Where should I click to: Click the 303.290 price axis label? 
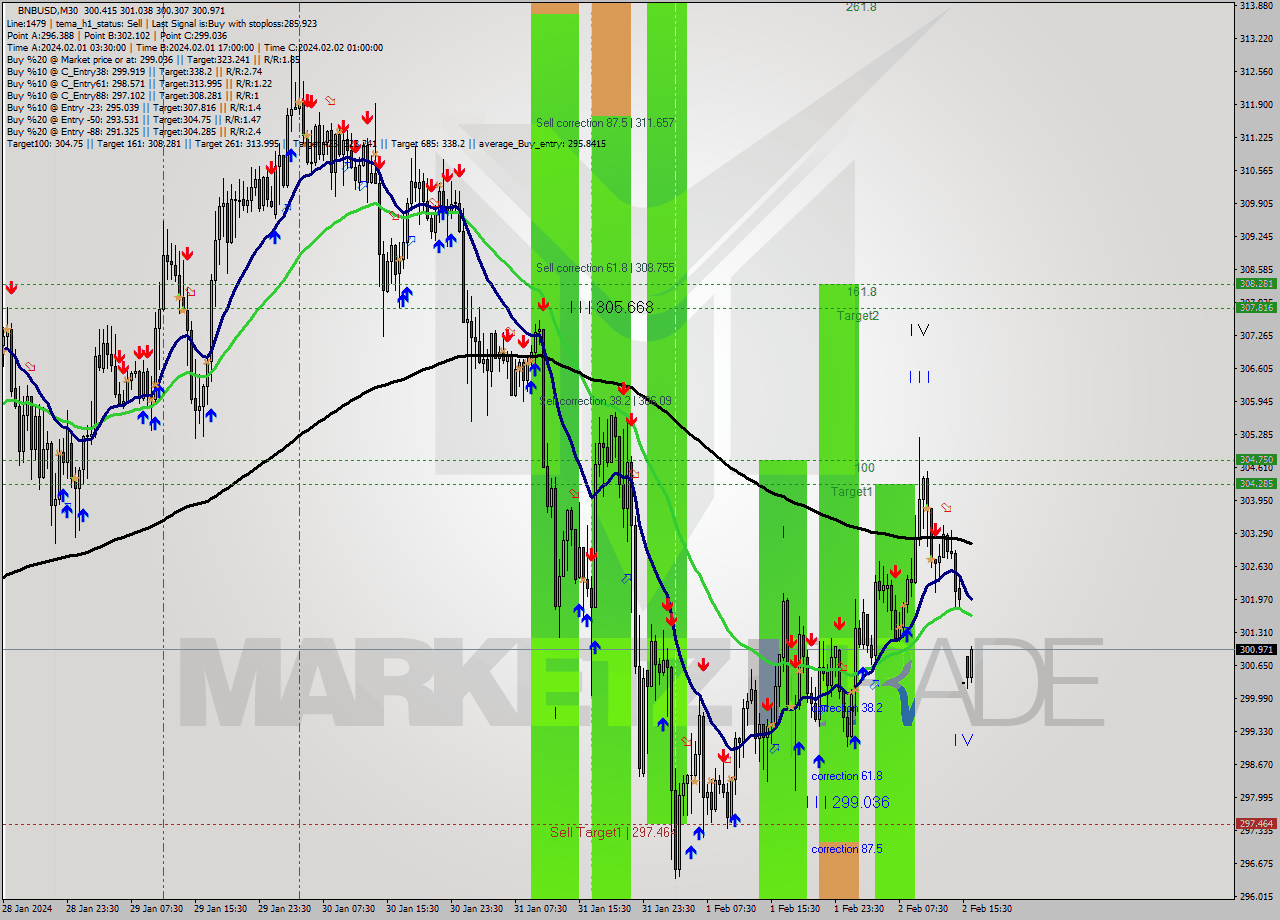coord(1256,533)
